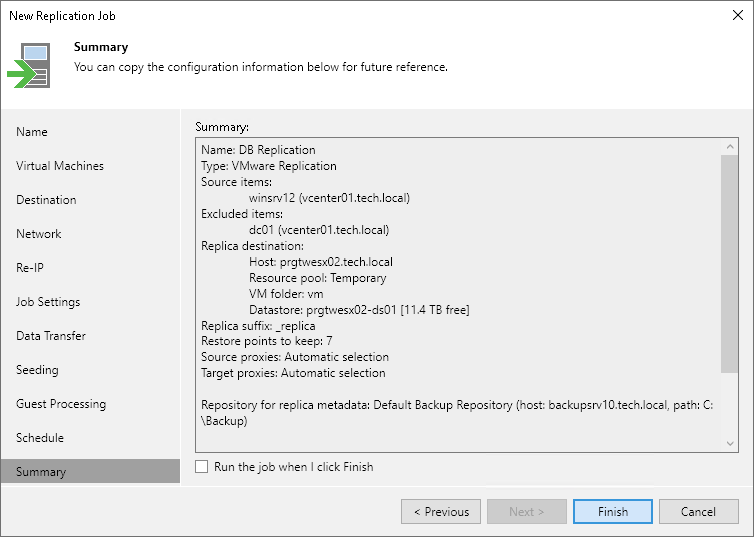
Task: Click the replication job wizard icon
Action: click(29, 66)
